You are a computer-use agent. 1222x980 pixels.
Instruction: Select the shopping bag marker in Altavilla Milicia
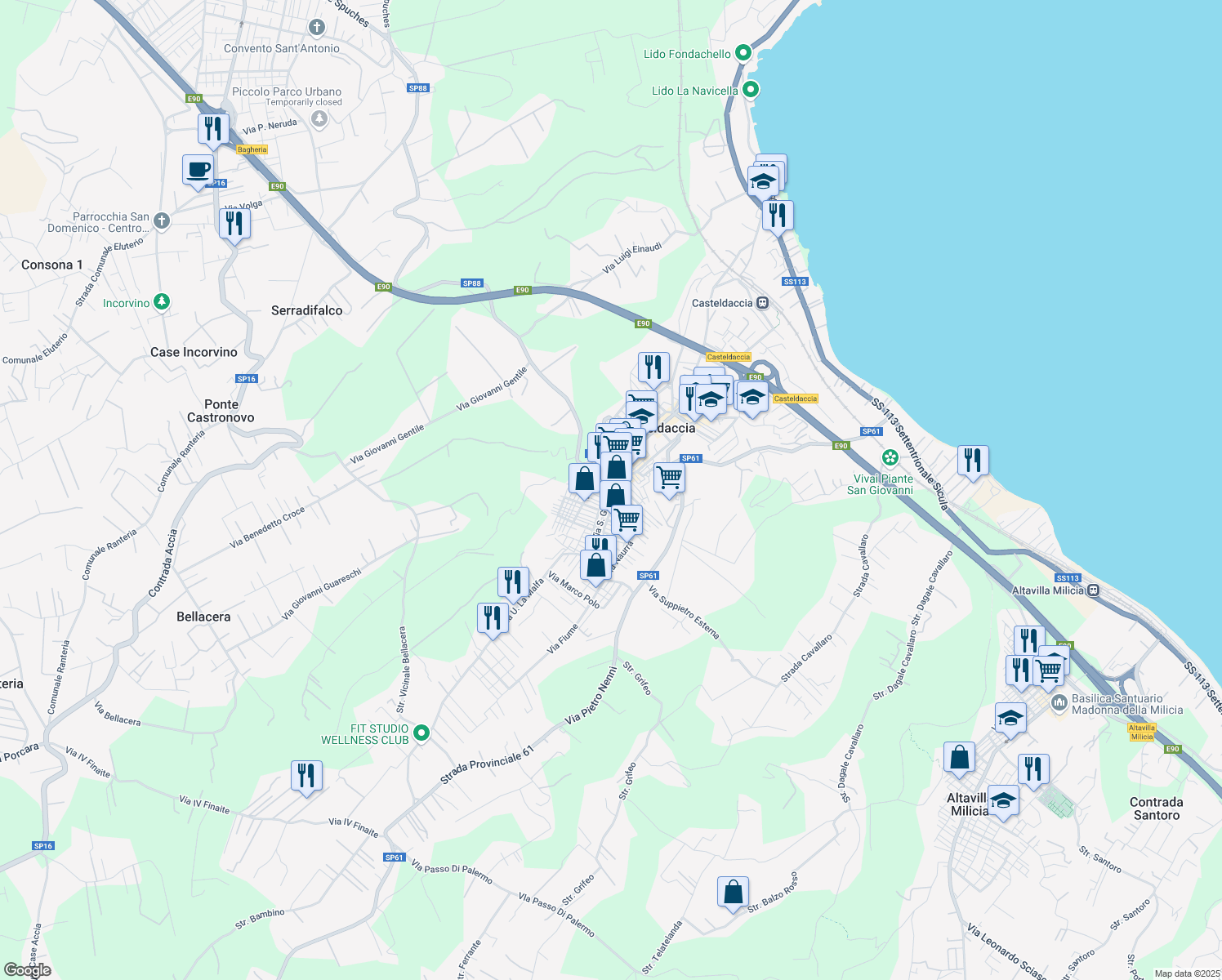(x=959, y=758)
